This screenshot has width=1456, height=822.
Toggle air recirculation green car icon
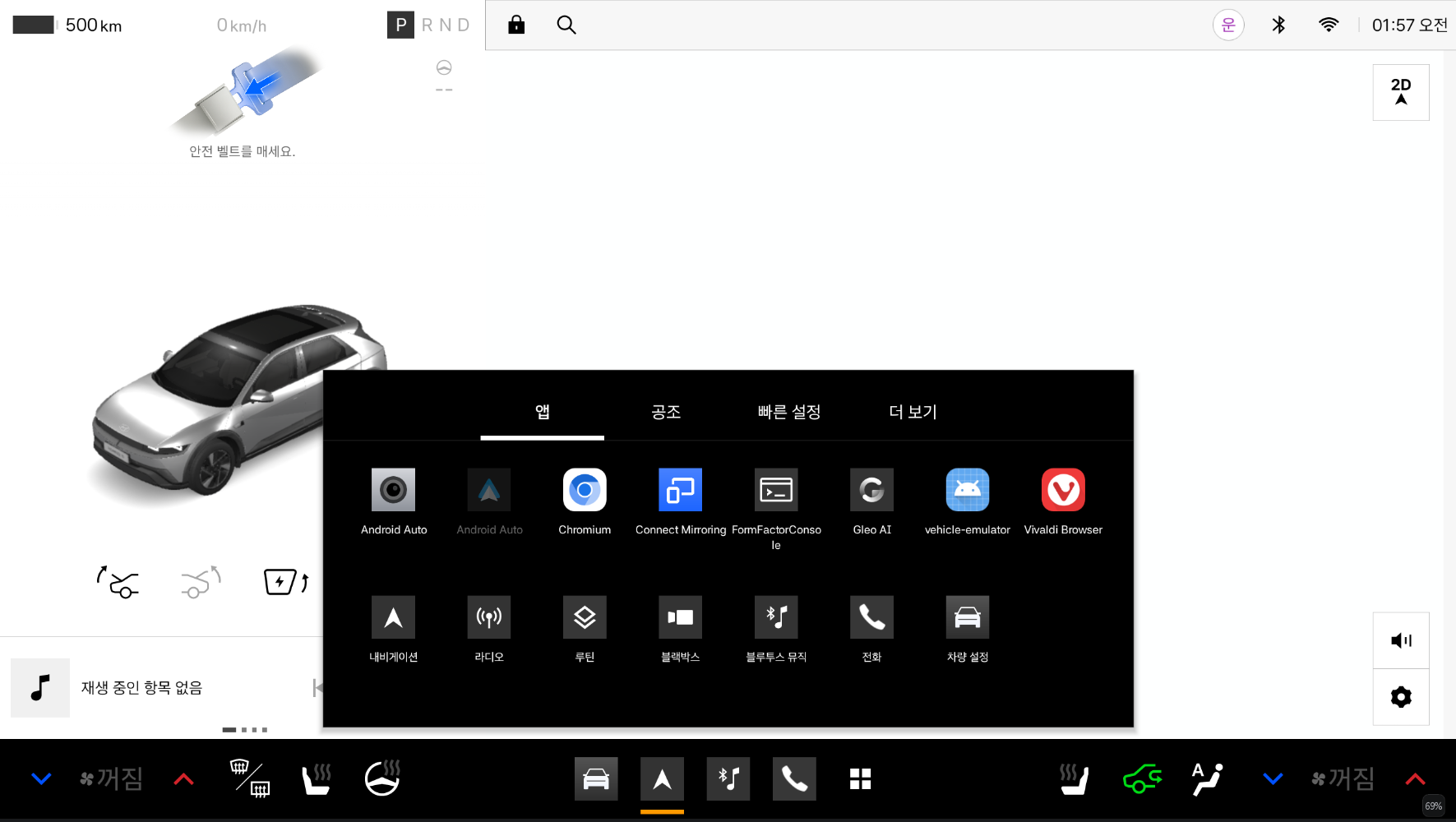coord(1142,778)
